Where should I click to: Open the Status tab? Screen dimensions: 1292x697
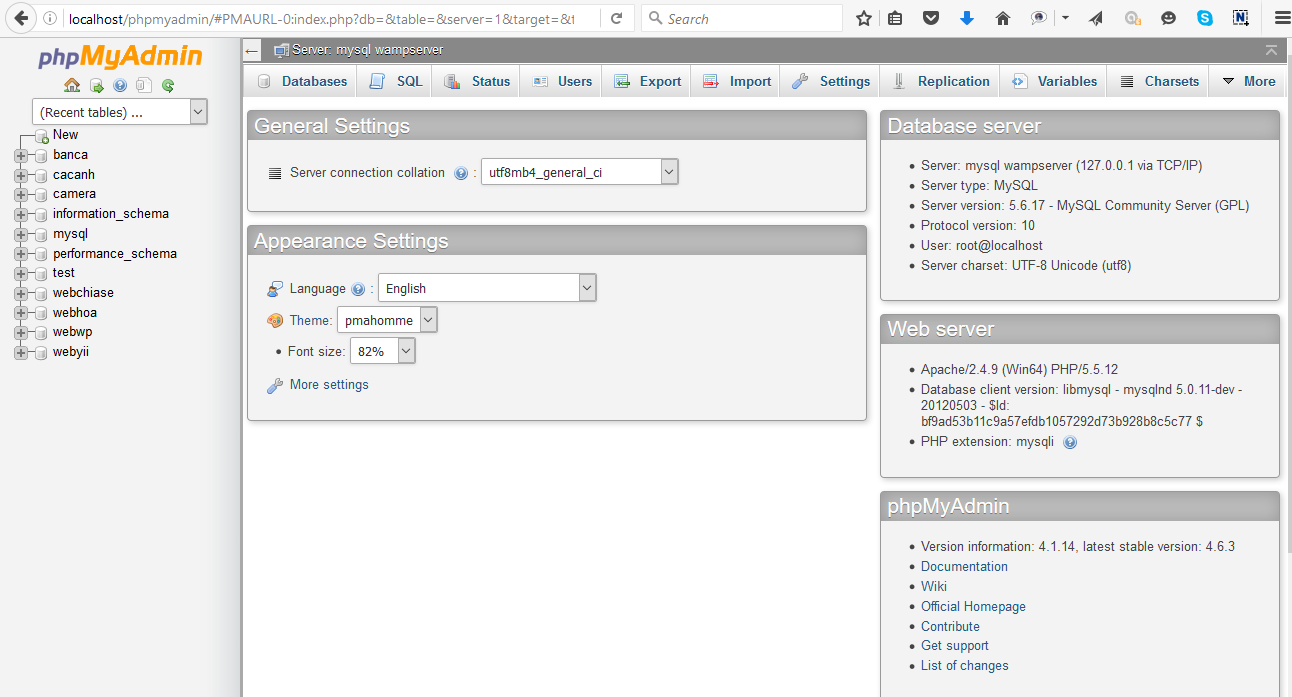tap(477, 81)
